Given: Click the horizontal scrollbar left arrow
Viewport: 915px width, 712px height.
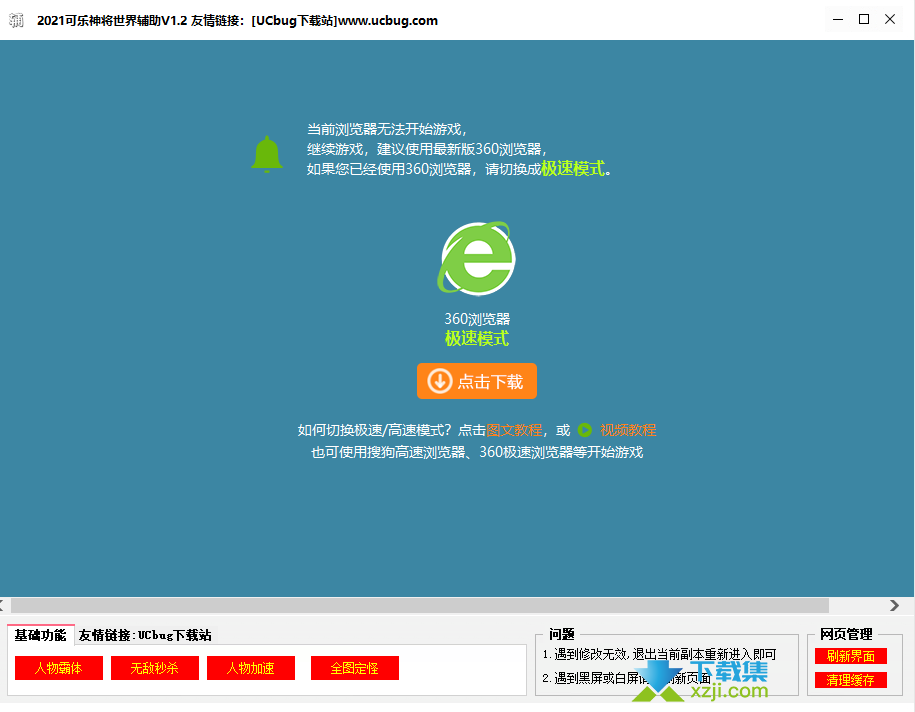Looking at the screenshot, I should point(3,606).
